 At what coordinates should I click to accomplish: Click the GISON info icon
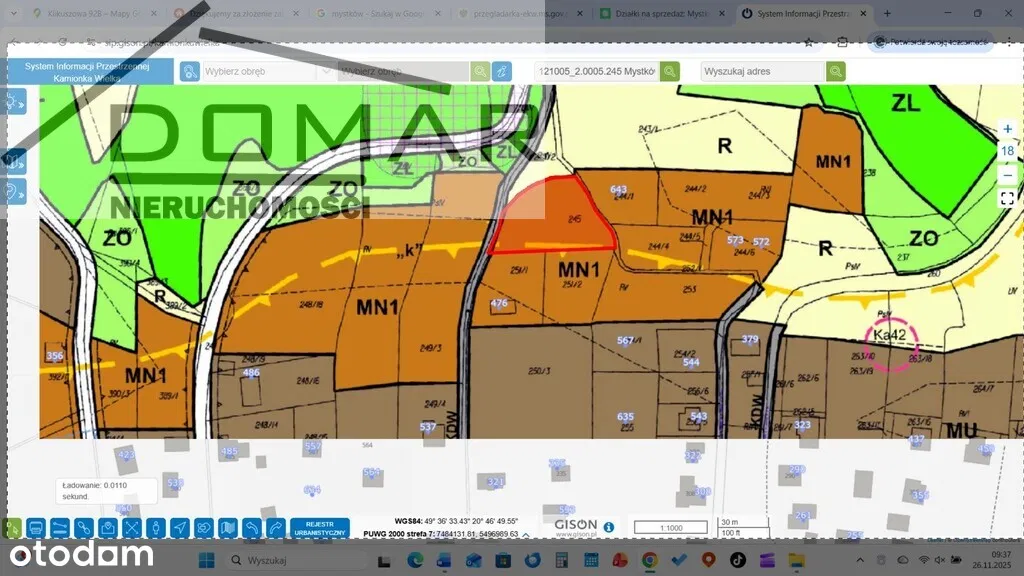[609, 527]
